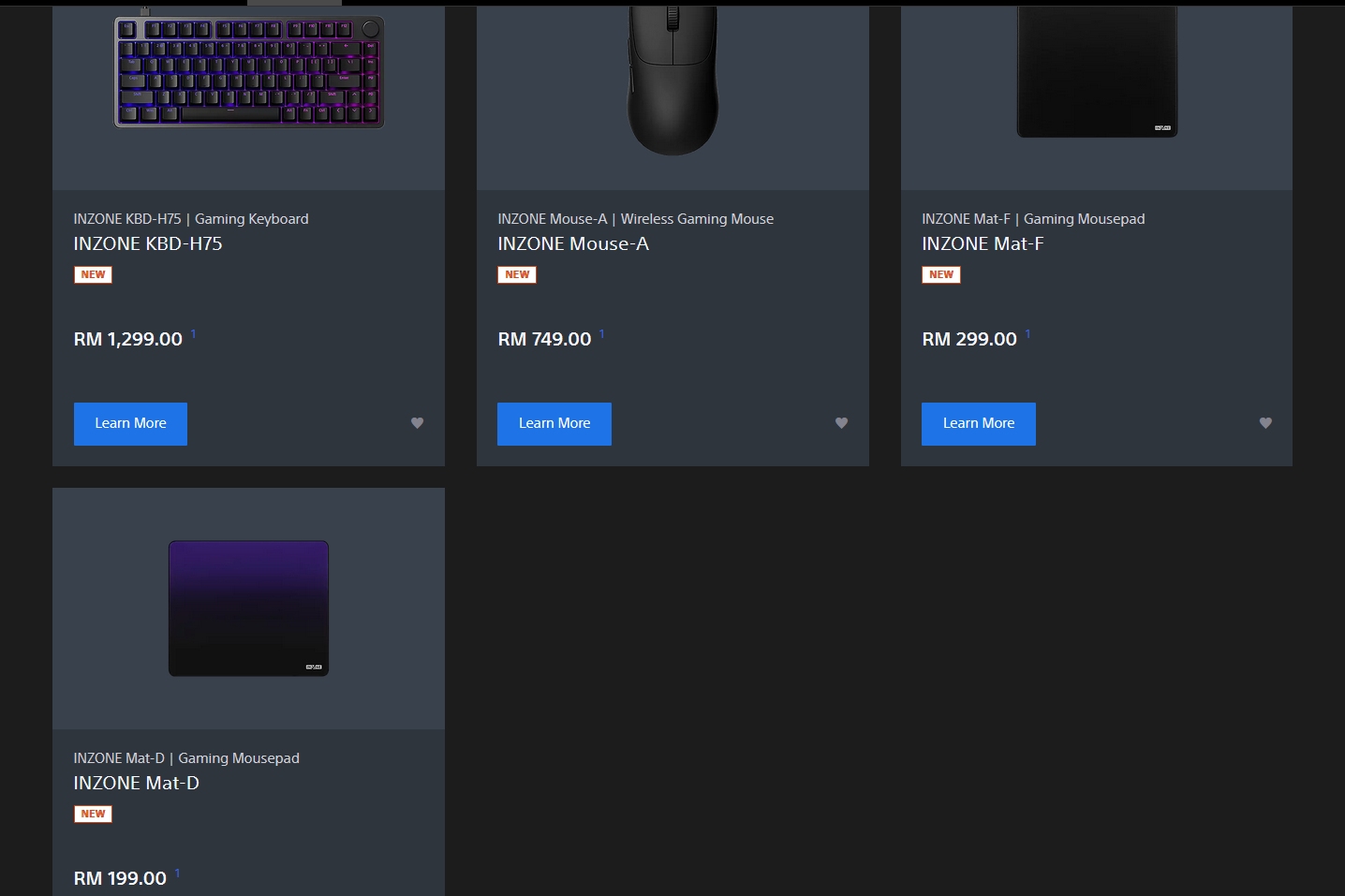Open the INZONE KBD-H75 product title
This screenshot has width=1345, height=896.
[148, 243]
